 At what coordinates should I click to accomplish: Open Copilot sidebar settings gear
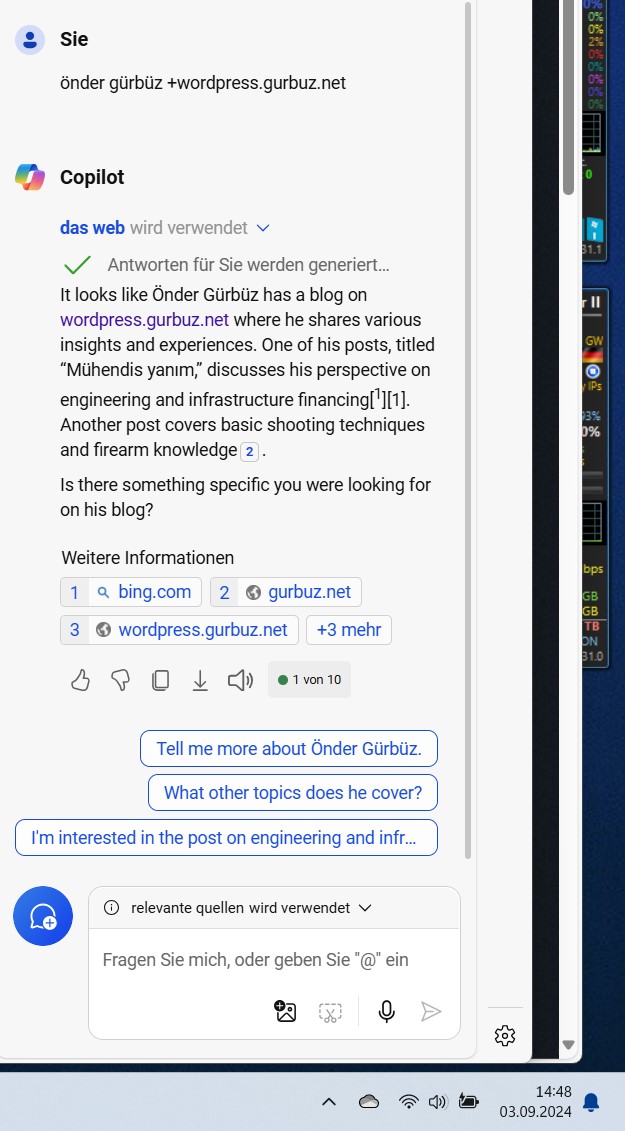point(504,1036)
